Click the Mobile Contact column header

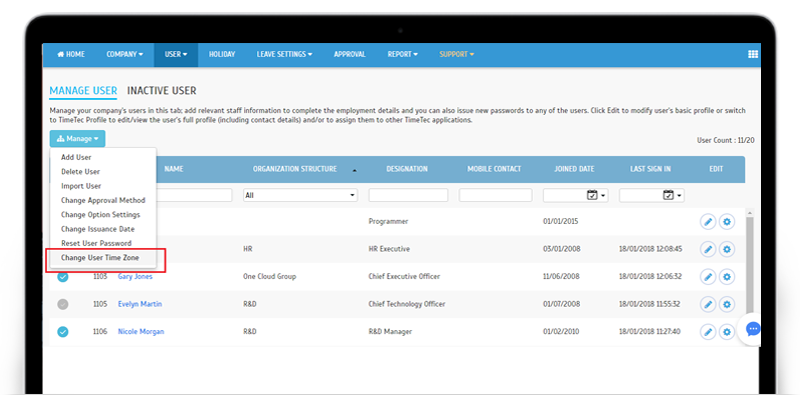494,169
